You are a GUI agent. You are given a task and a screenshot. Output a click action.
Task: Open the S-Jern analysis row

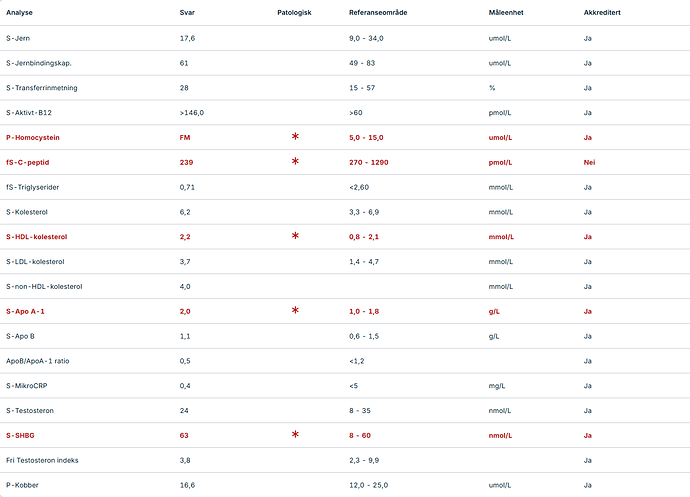tap(345, 38)
